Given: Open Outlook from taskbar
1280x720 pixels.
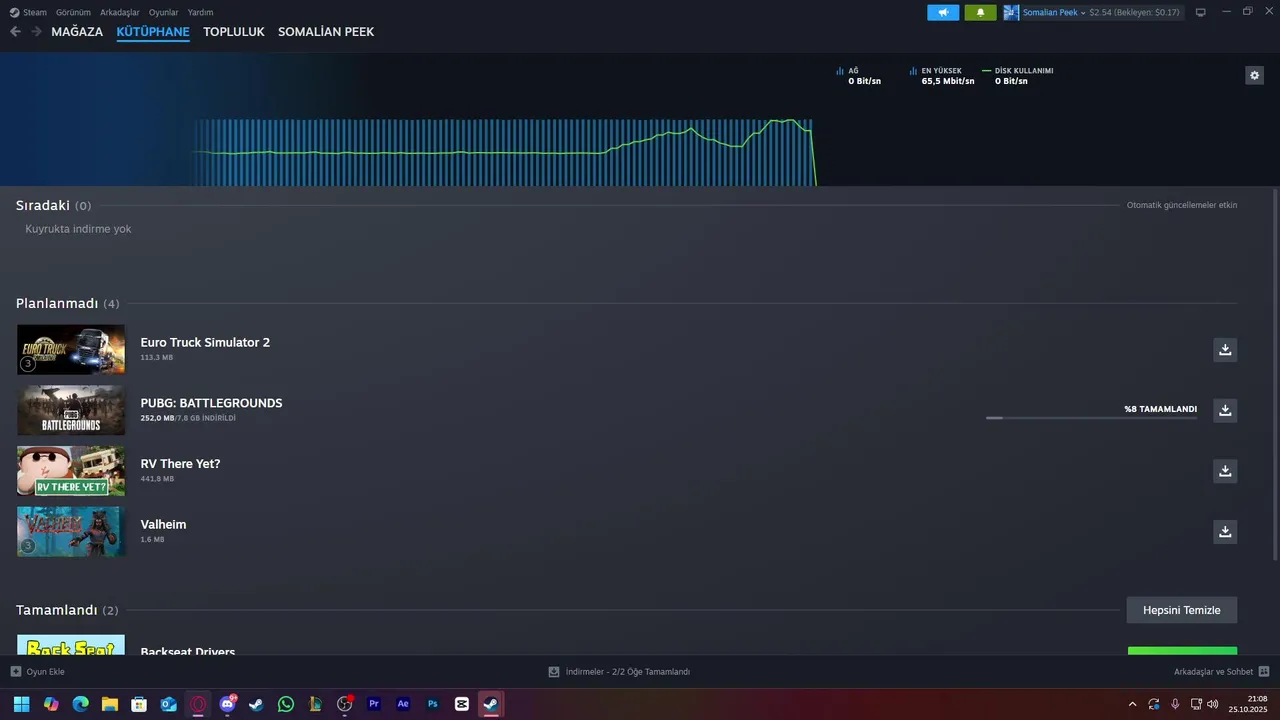Looking at the screenshot, I should (168, 704).
